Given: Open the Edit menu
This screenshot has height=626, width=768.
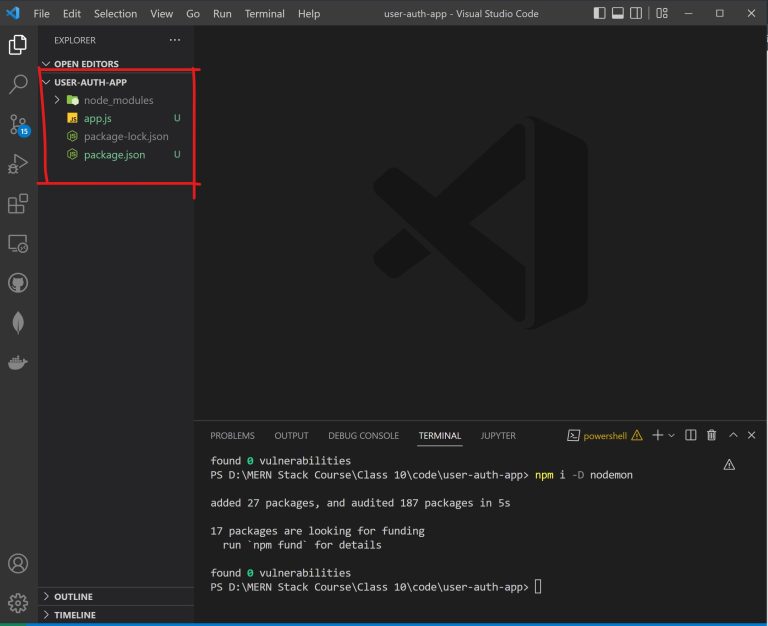Looking at the screenshot, I should pyautogui.click(x=72, y=14).
